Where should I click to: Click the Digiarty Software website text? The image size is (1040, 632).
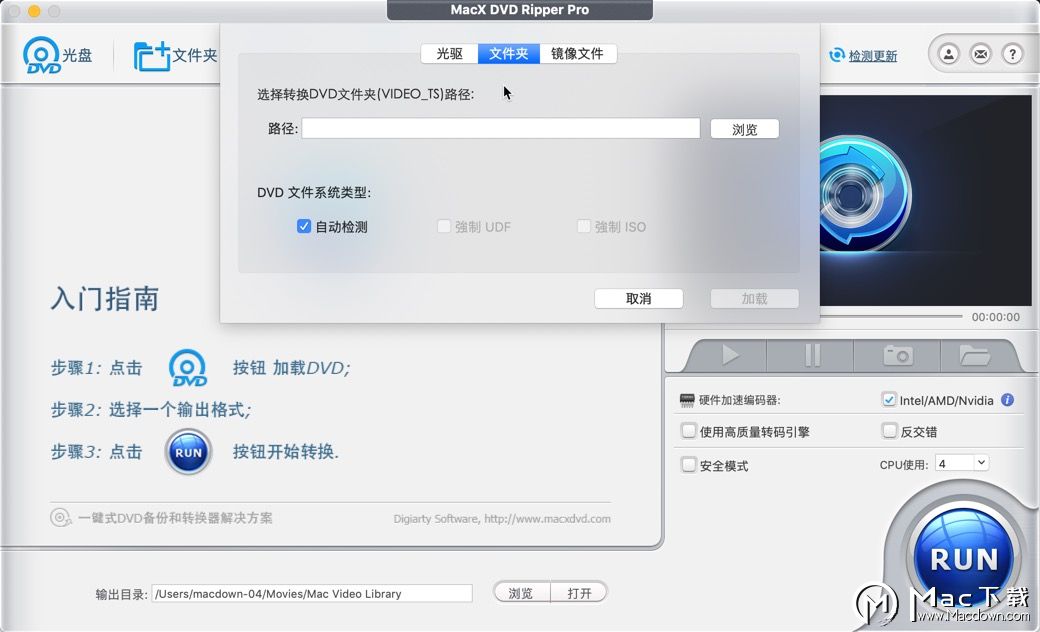(x=502, y=519)
